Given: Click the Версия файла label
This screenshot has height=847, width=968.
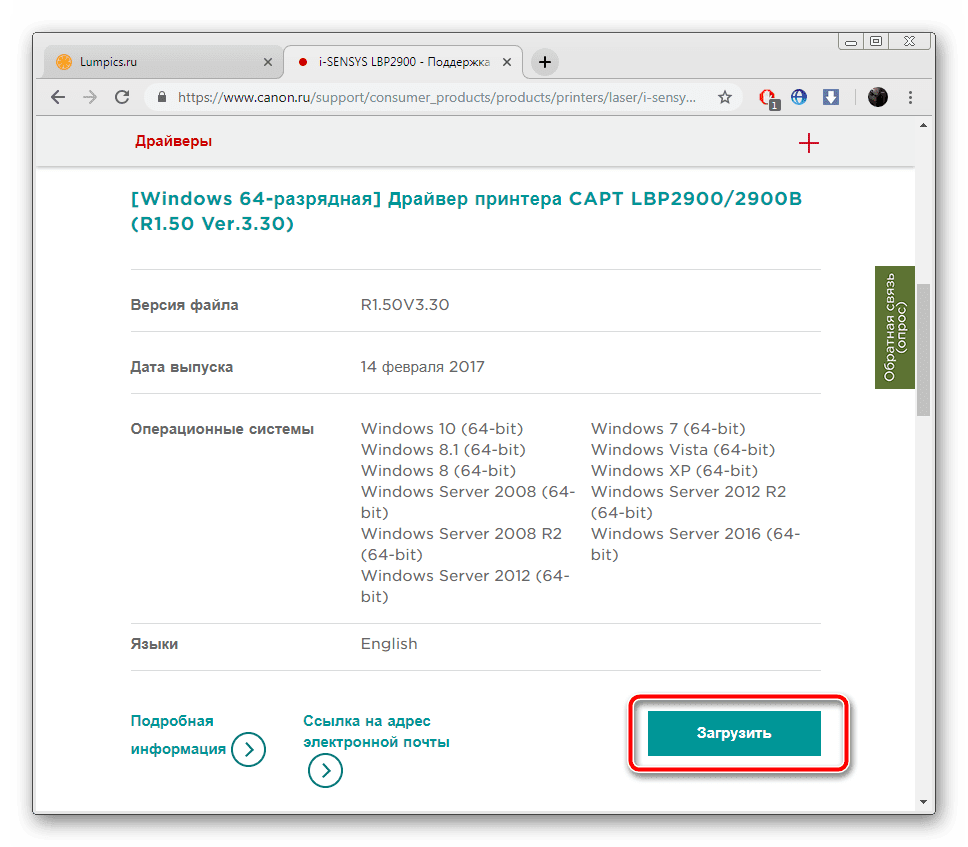Looking at the screenshot, I should point(184,305).
